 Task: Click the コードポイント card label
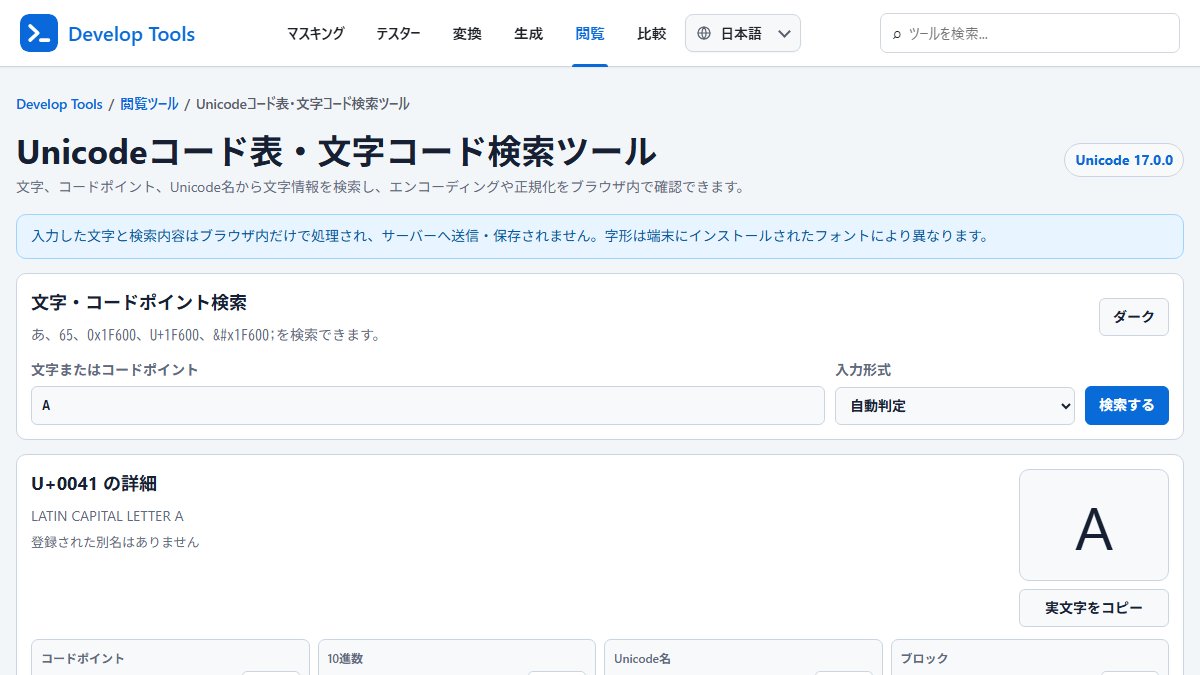(x=83, y=659)
